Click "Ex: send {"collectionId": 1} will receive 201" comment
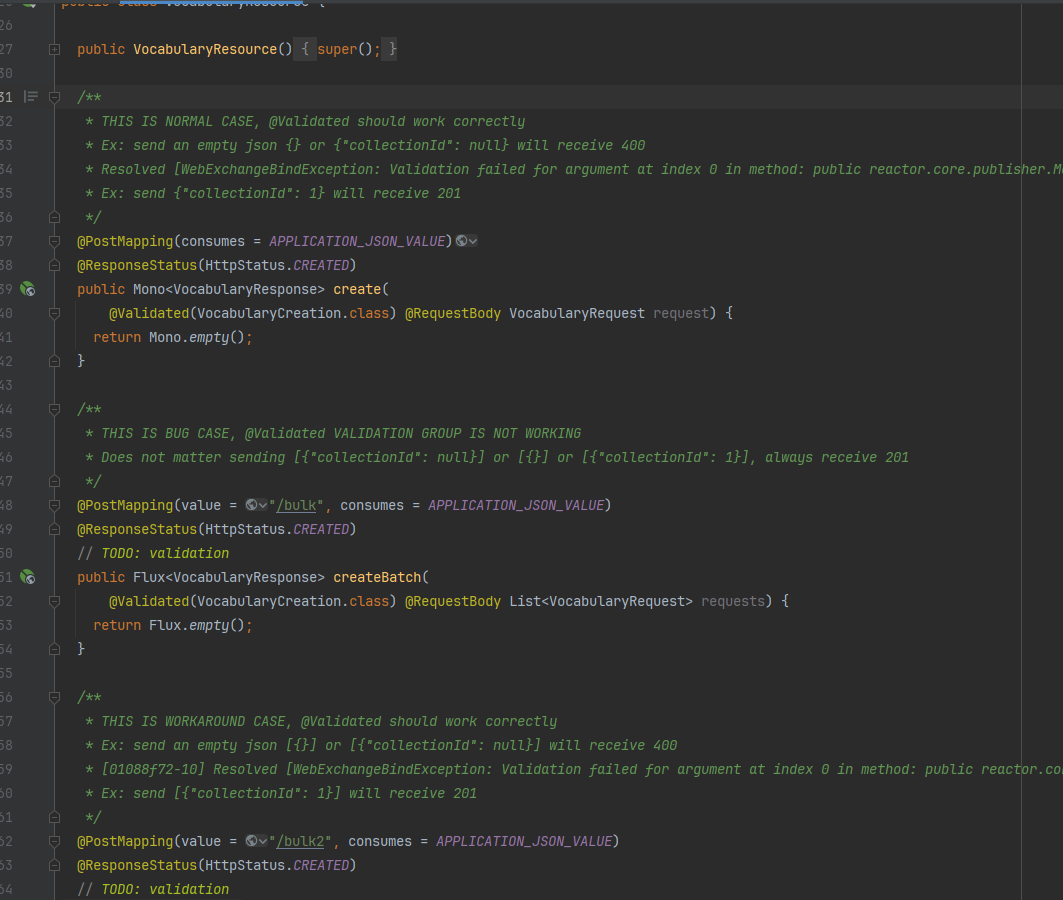The height and width of the screenshot is (900, 1063). (x=273, y=193)
